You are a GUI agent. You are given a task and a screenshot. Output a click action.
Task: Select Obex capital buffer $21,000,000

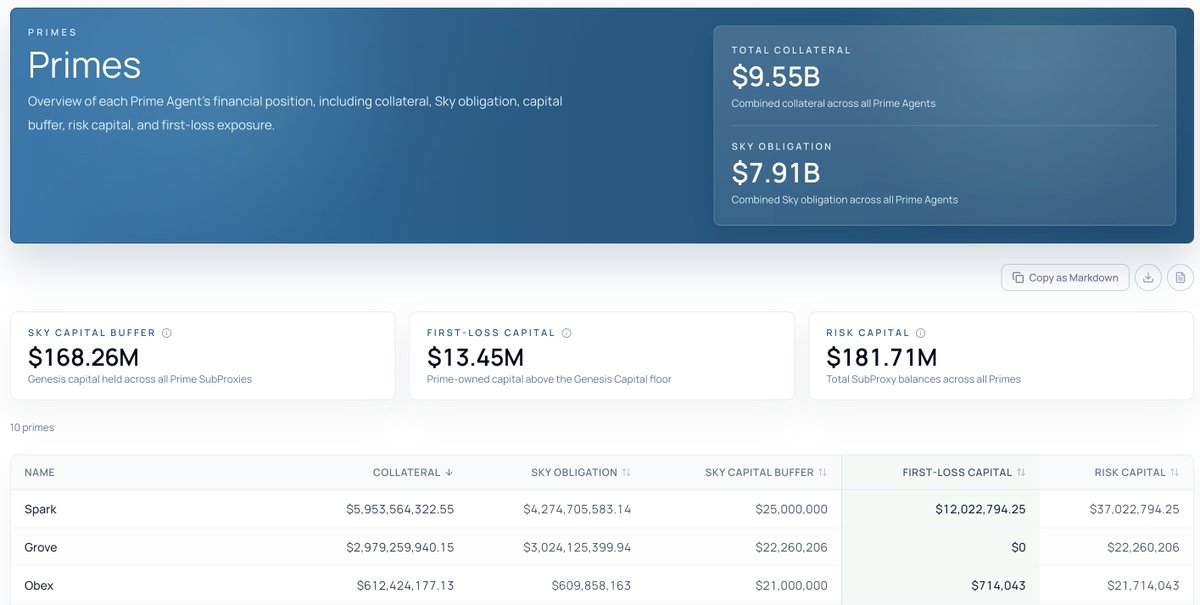791,585
